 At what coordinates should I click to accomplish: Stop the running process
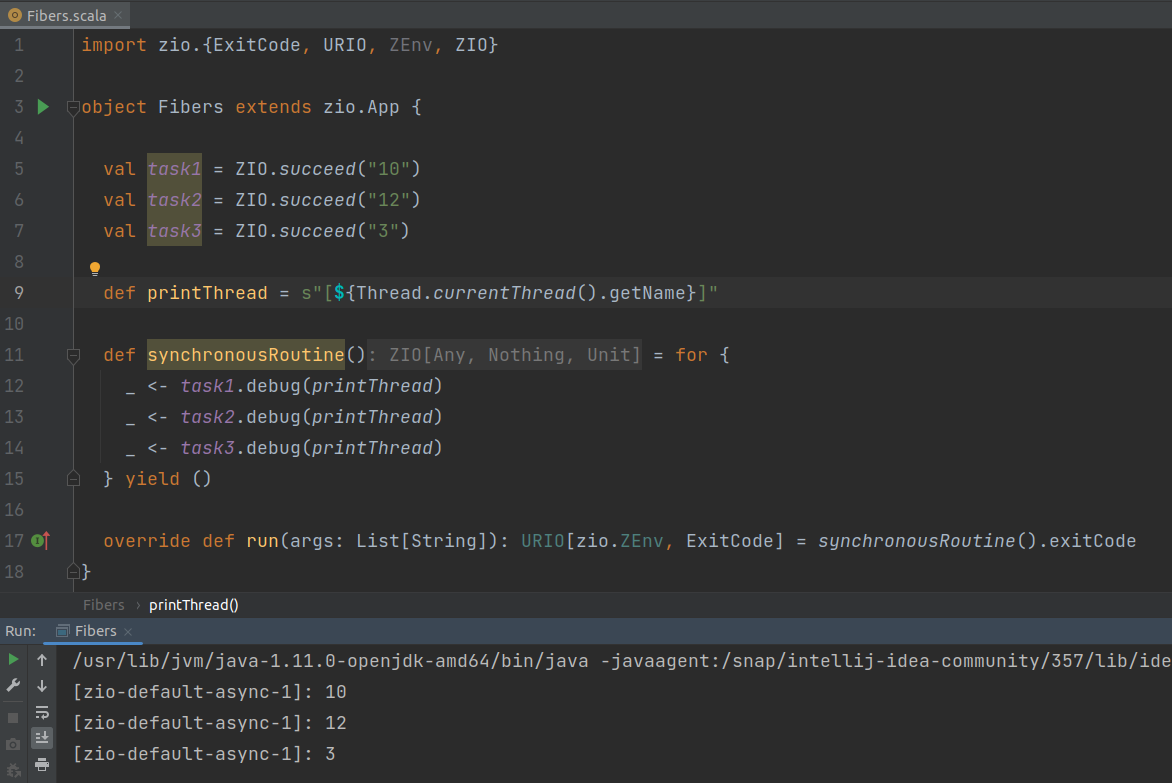tap(13, 718)
